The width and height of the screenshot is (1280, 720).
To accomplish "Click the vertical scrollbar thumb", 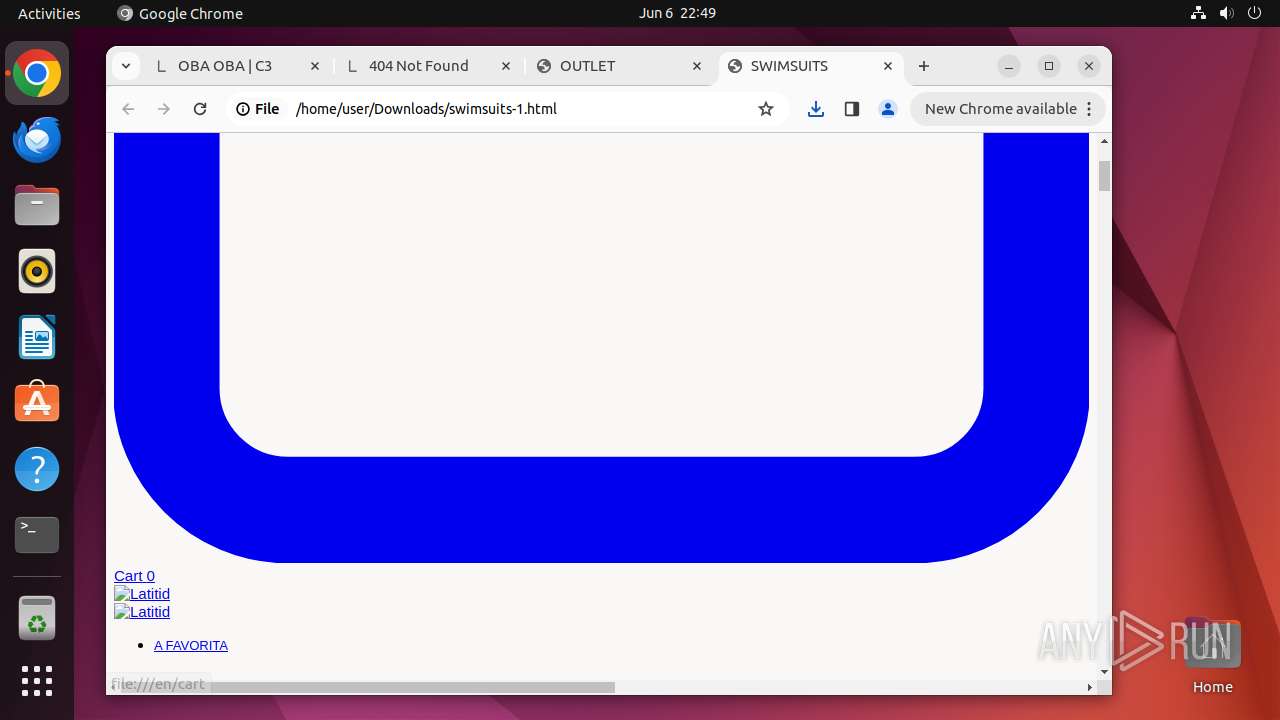I will (1104, 176).
